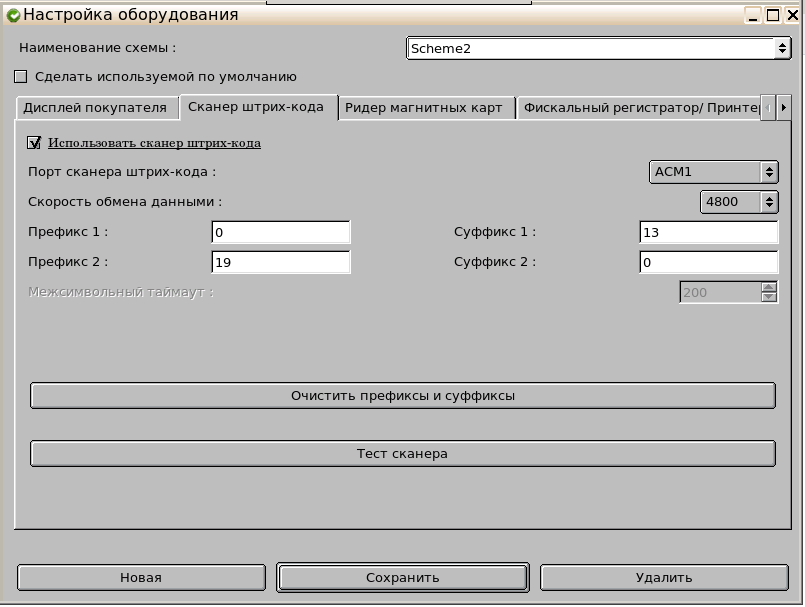This screenshot has height=607, width=805.
Task: Click the 'Скорость обмена данными' label
Action: point(125,202)
